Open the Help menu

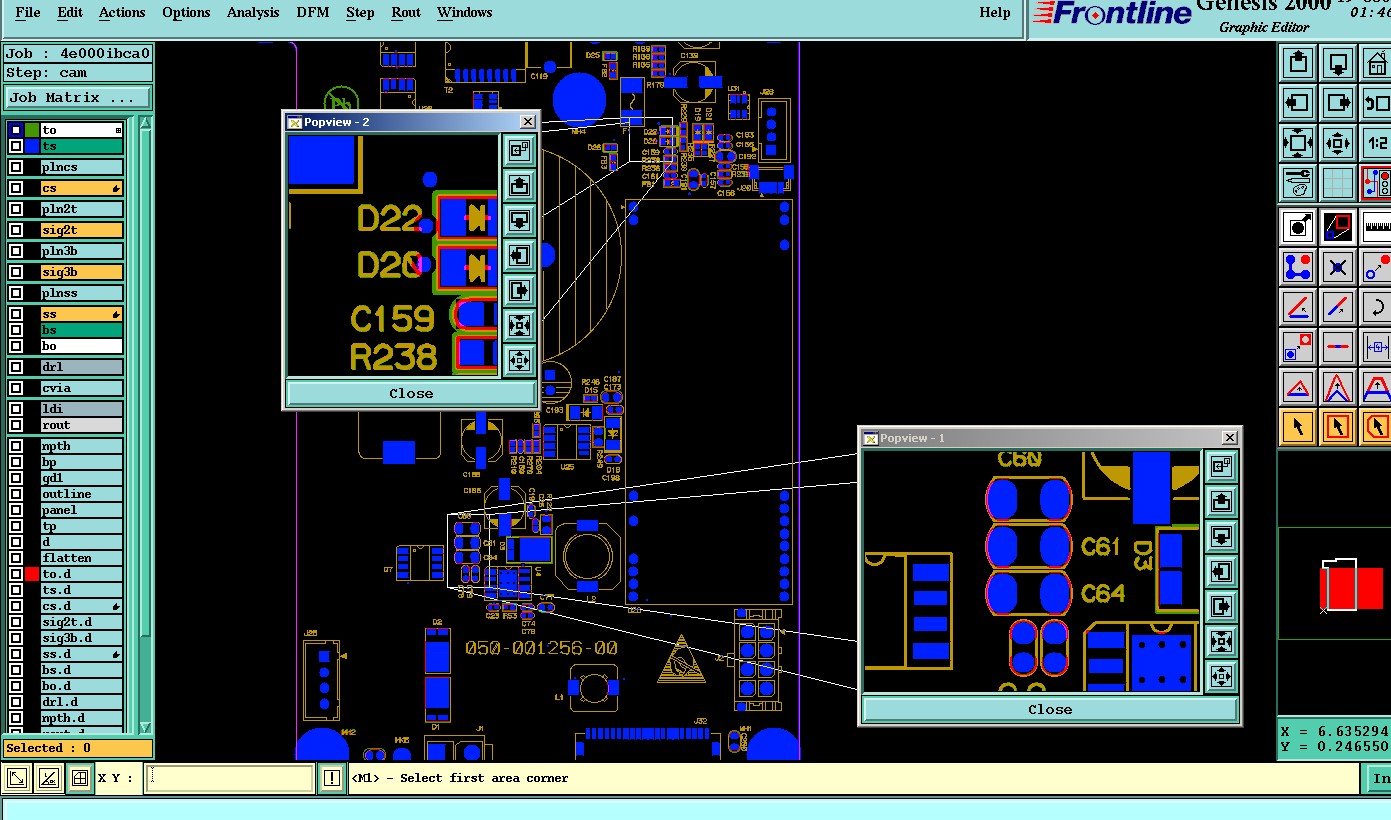[x=995, y=13]
